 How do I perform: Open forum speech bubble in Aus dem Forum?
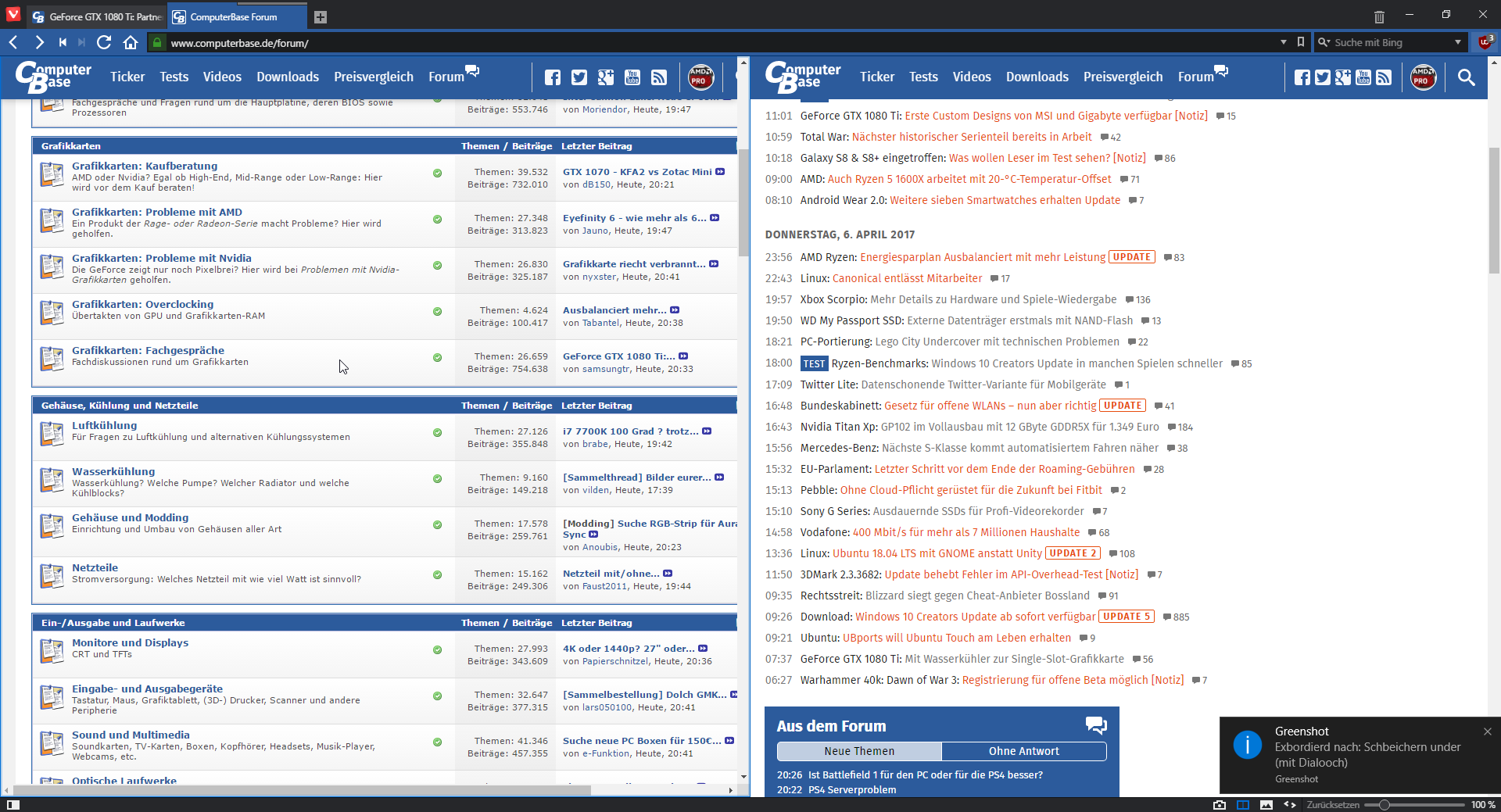click(x=1096, y=725)
